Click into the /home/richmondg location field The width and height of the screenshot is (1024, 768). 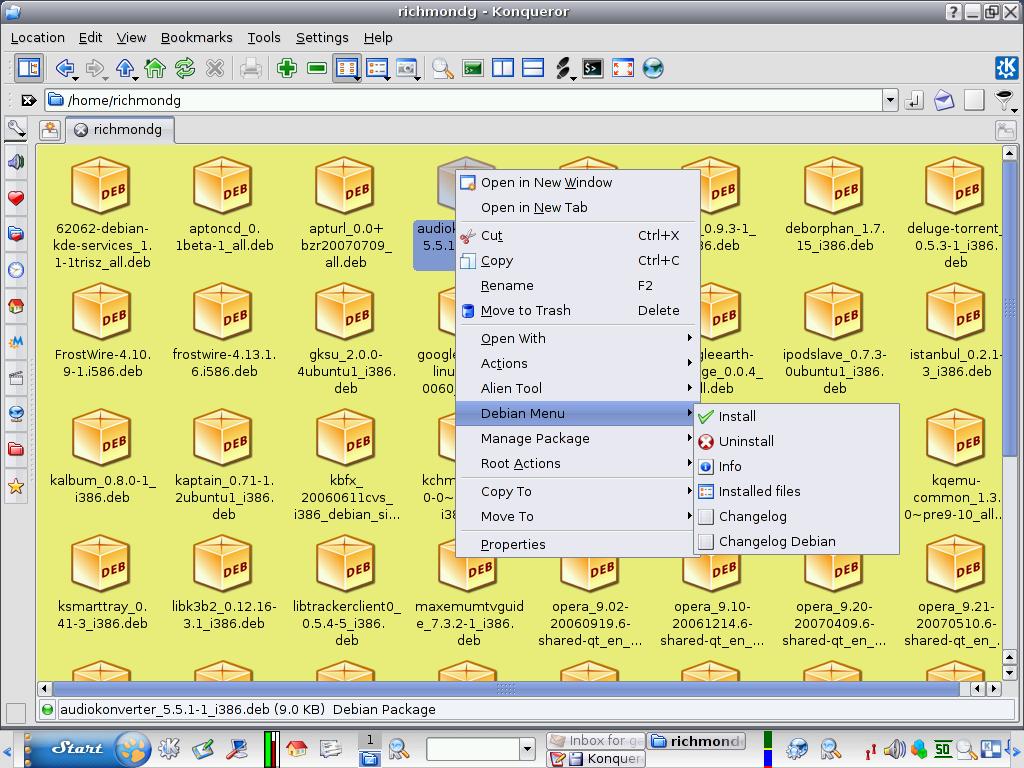coord(464,100)
